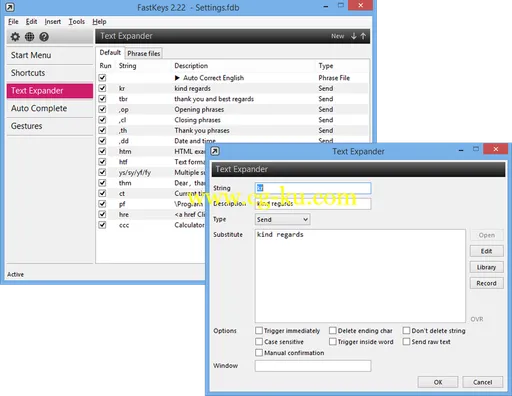512x396 pixels.
Task: Click the Description column header
Action: point(191,66)
